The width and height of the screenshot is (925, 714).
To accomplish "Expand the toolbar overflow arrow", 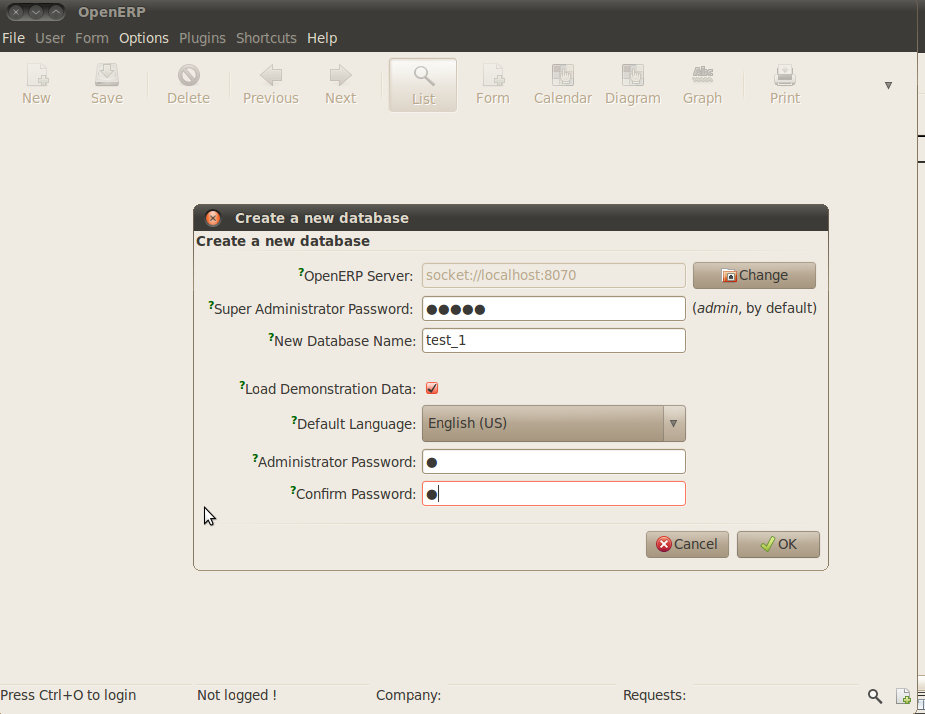I will tap(888, 85).
